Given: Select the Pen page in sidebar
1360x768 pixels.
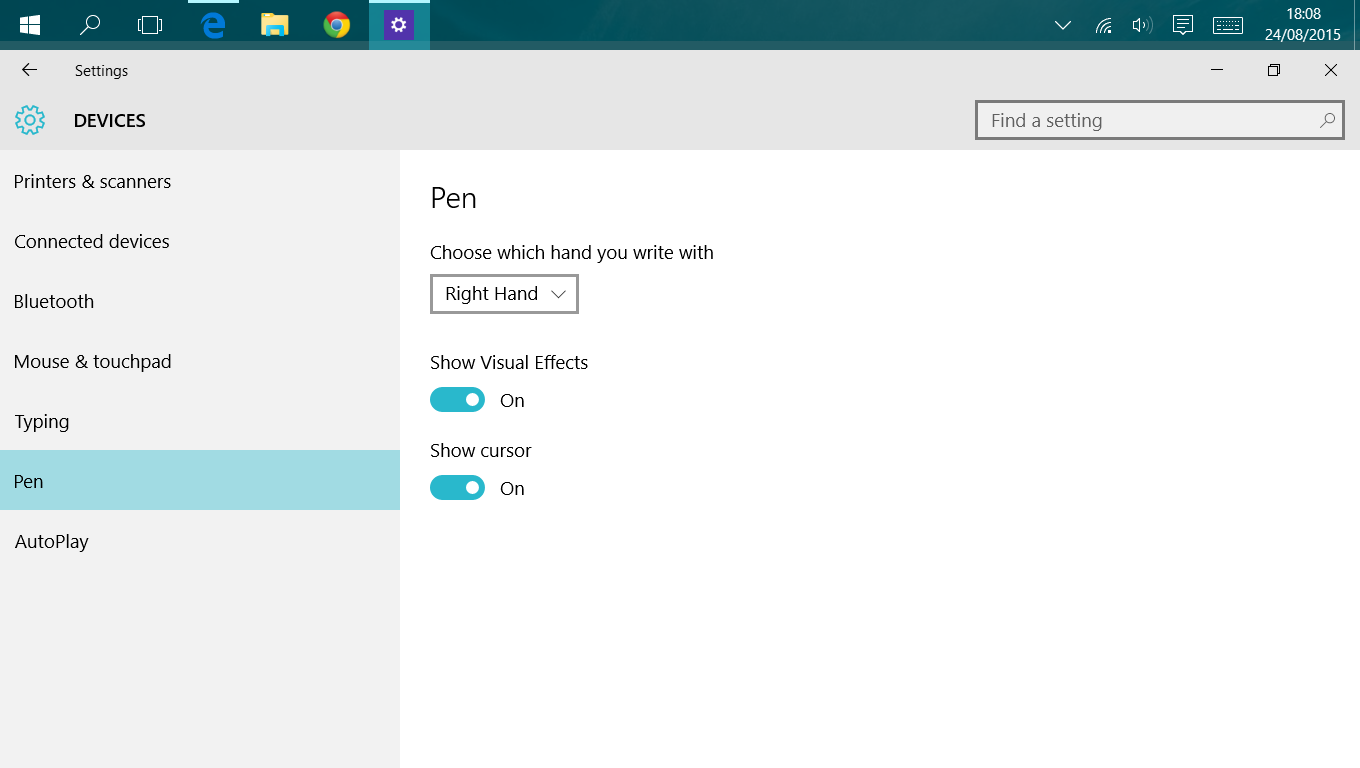Looking at the screenshot, I should click(200, 480).
